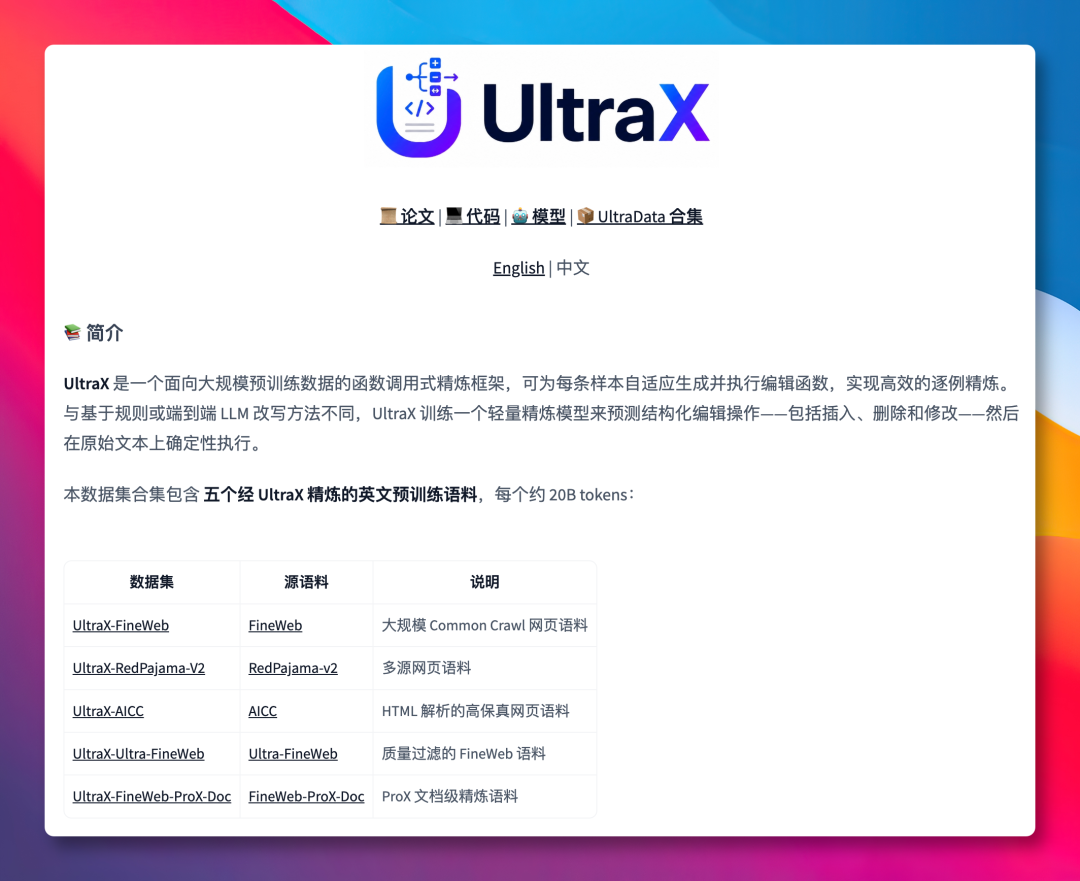Viewport: 1080px width, 881px height.
Task: Open the UltraX-FineWeb dataset link
Action: (x=121, y=625)
